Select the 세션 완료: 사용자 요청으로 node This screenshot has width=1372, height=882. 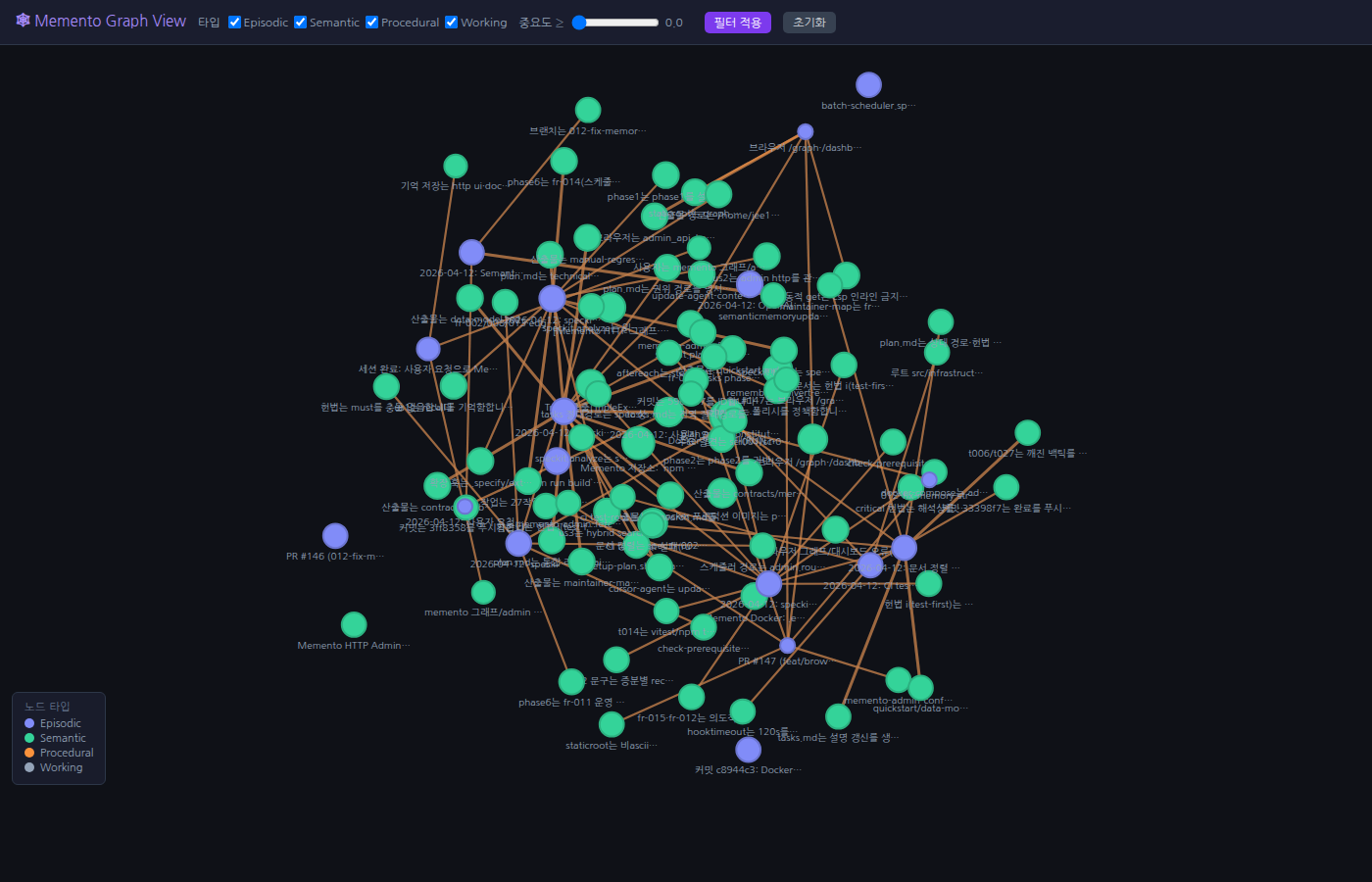[428, 349]
